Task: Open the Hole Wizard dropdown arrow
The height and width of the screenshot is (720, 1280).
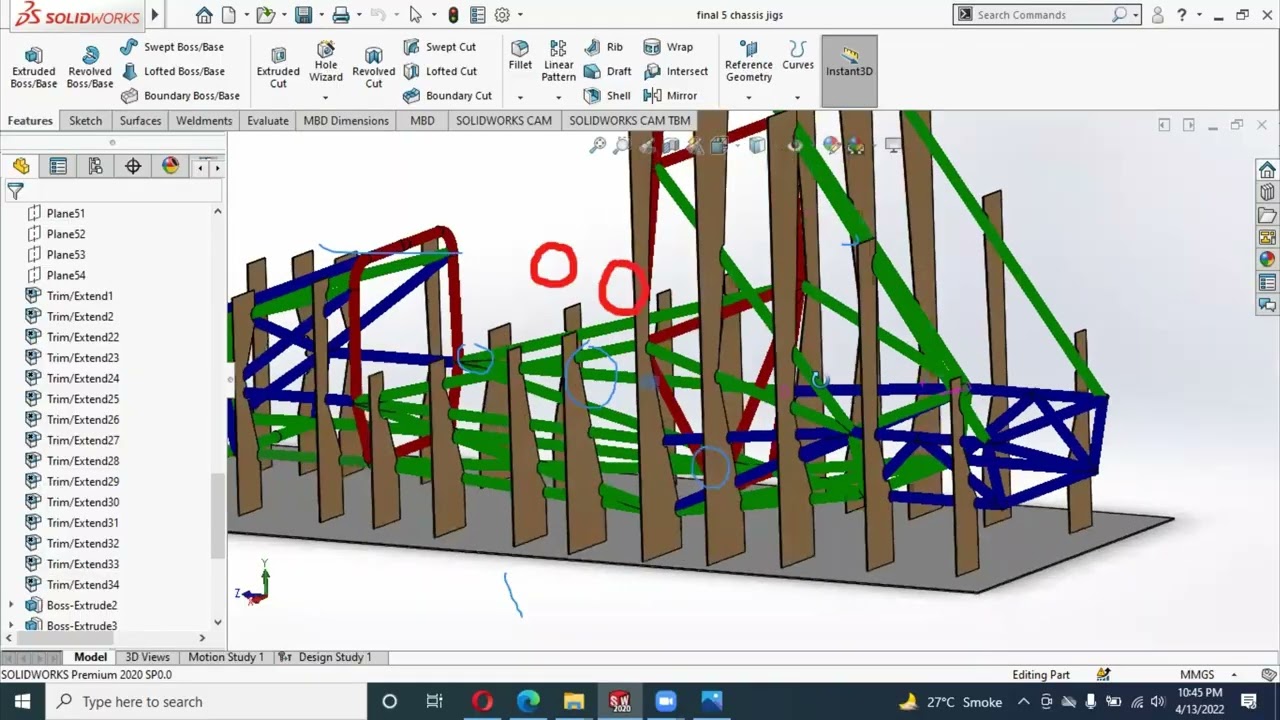Action: pos(326,97)
